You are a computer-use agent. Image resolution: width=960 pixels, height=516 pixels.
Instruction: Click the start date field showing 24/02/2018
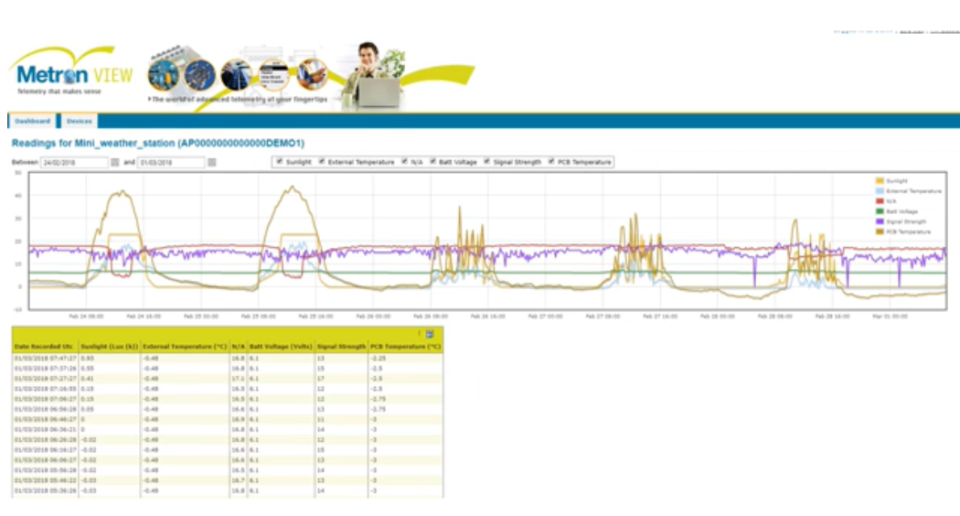74,162
